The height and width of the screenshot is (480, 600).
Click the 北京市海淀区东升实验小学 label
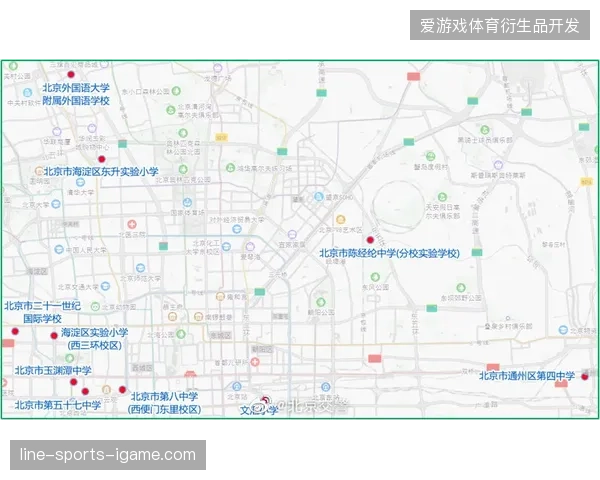click(x=101, y=171)
